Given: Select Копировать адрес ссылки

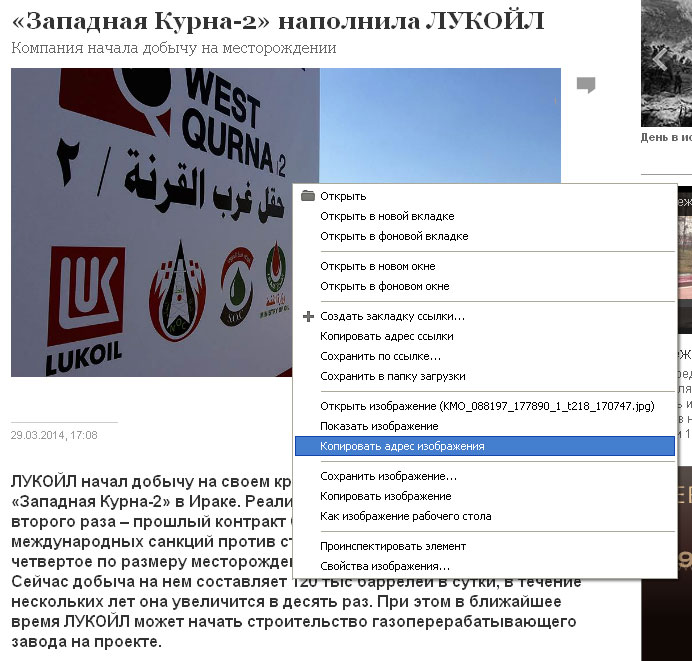Looking at the screenshot, I should tap(485, 336).
